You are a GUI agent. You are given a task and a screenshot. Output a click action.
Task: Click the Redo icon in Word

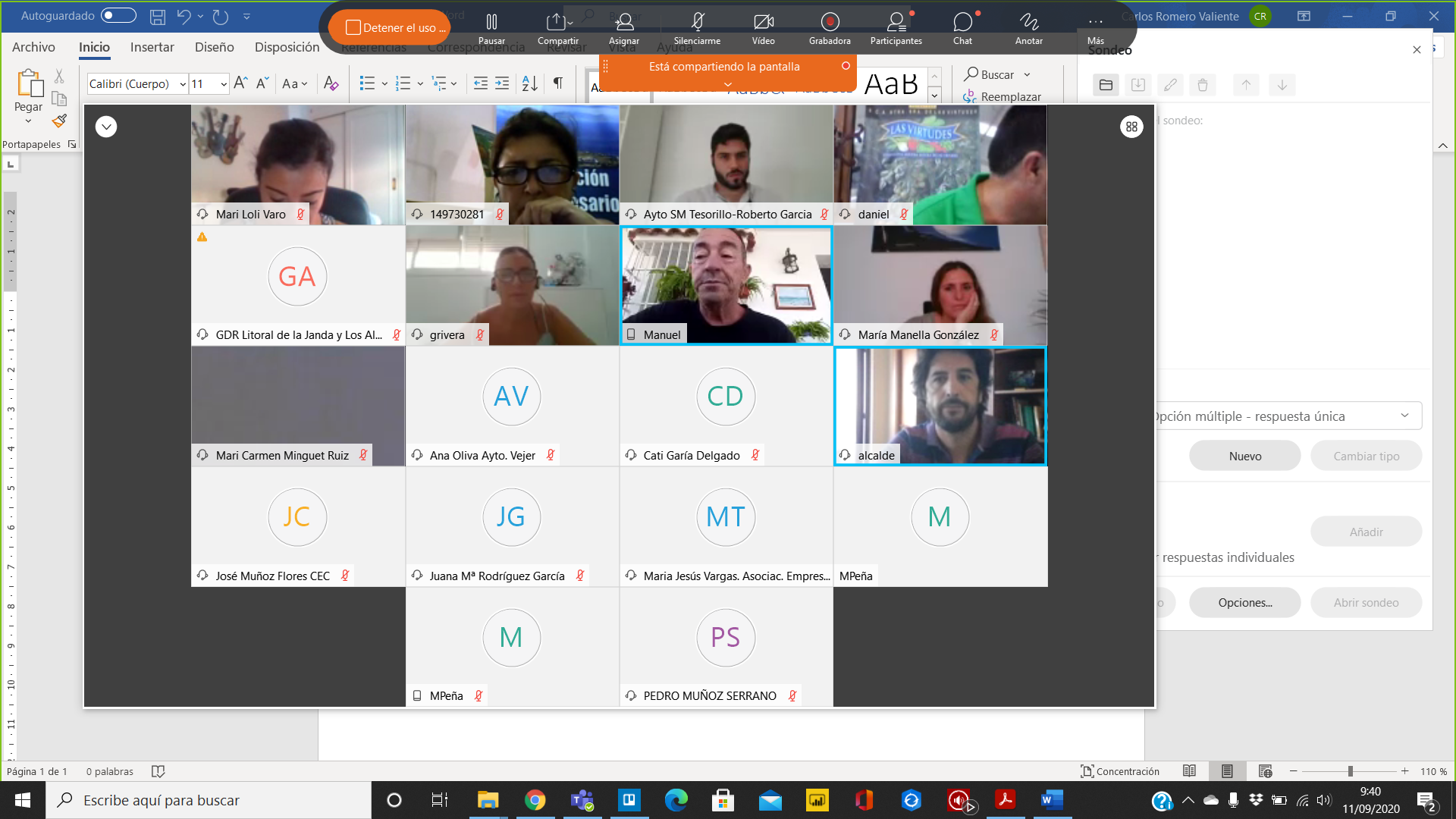pos(221,16)
